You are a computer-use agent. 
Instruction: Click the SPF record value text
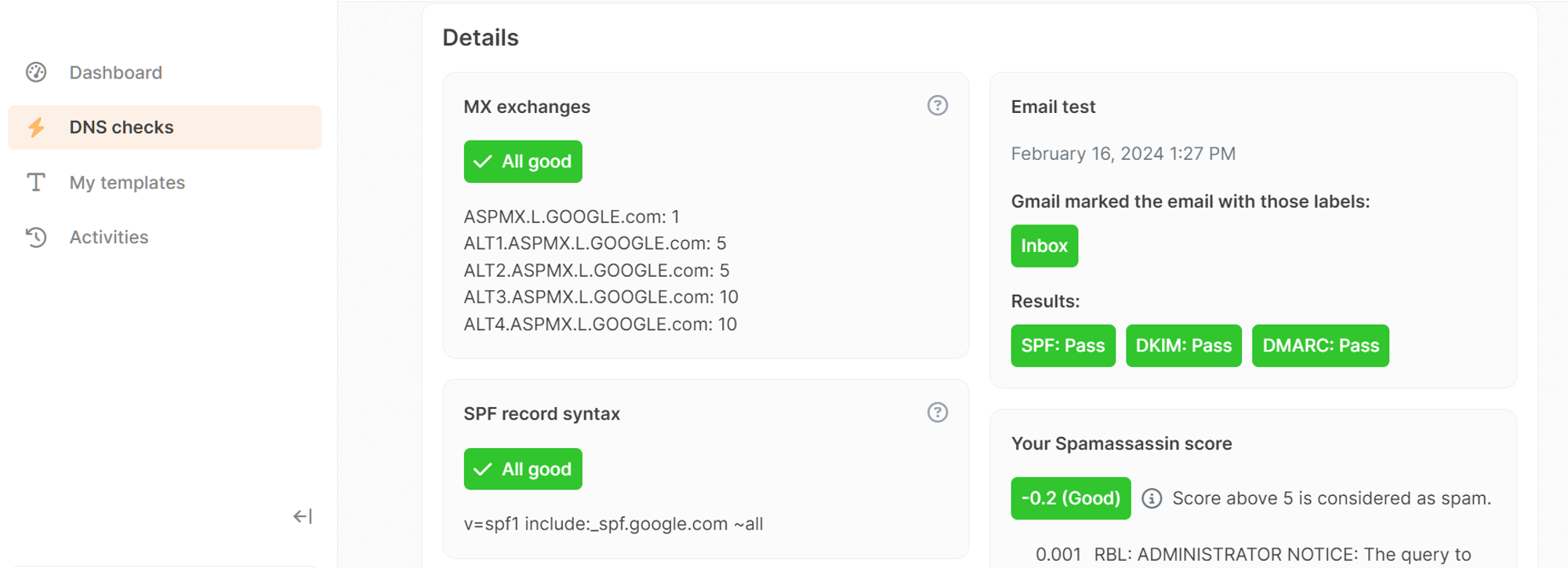[x=613, y=524]
